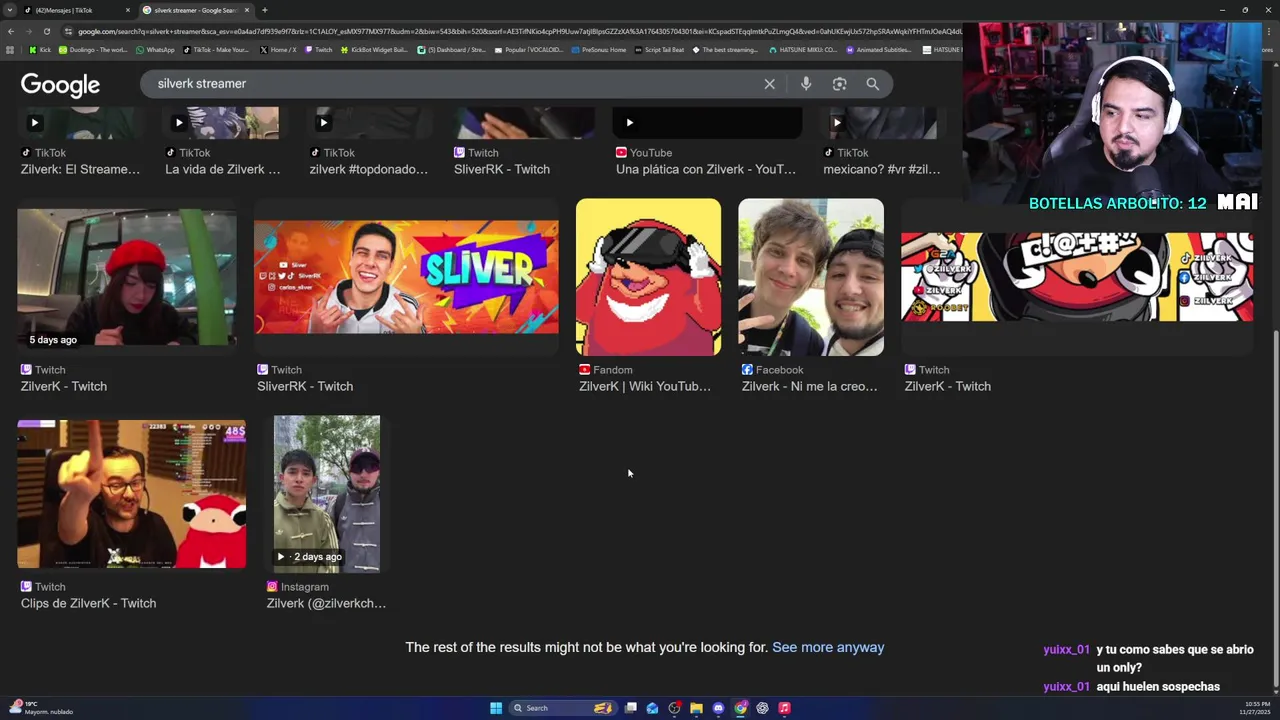Open the Animated Subtitles bookmark
This screenshot has height=720, width=1280.
(x=879, y=49)
